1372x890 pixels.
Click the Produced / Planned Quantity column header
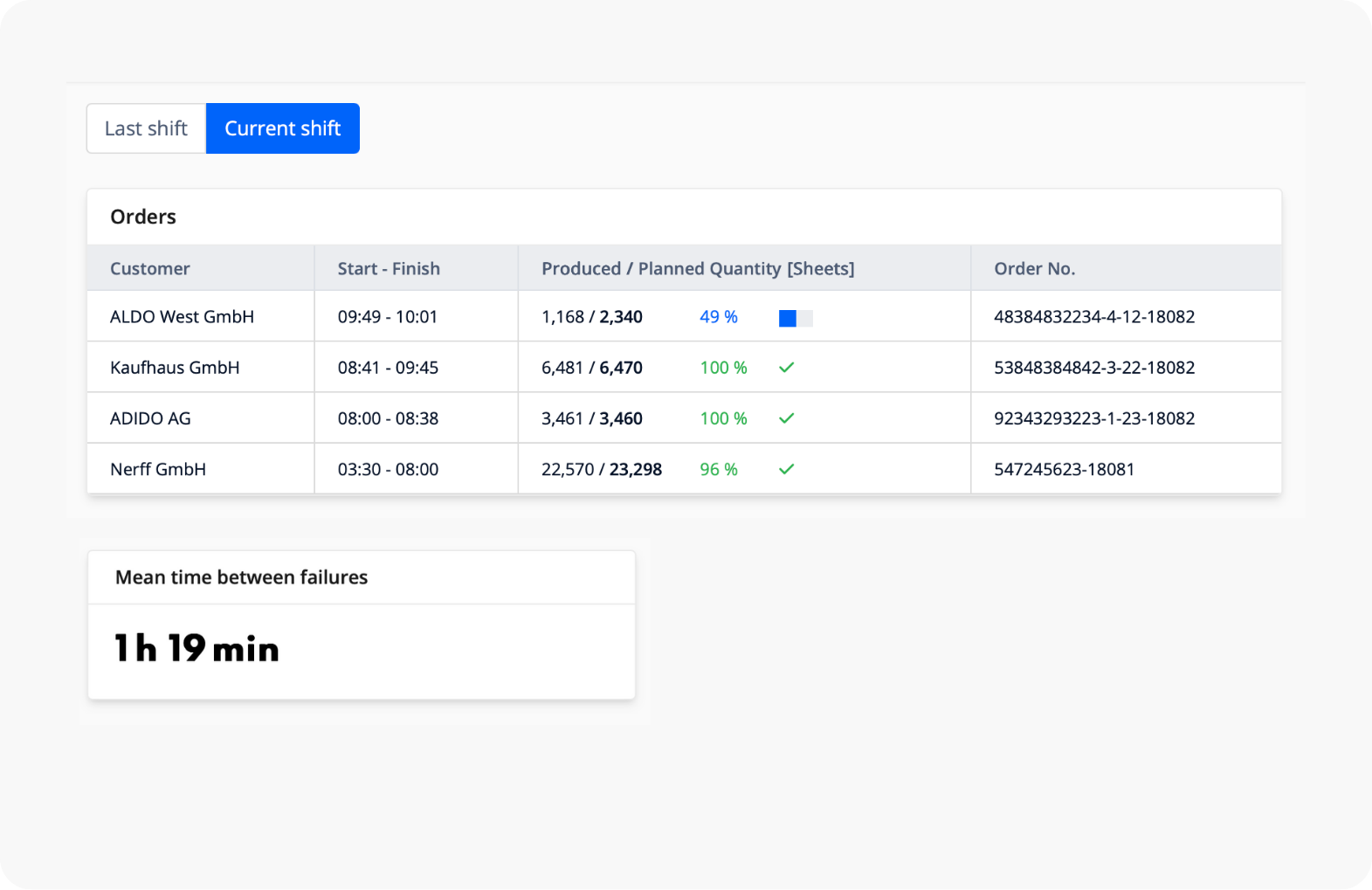[698, 269]
